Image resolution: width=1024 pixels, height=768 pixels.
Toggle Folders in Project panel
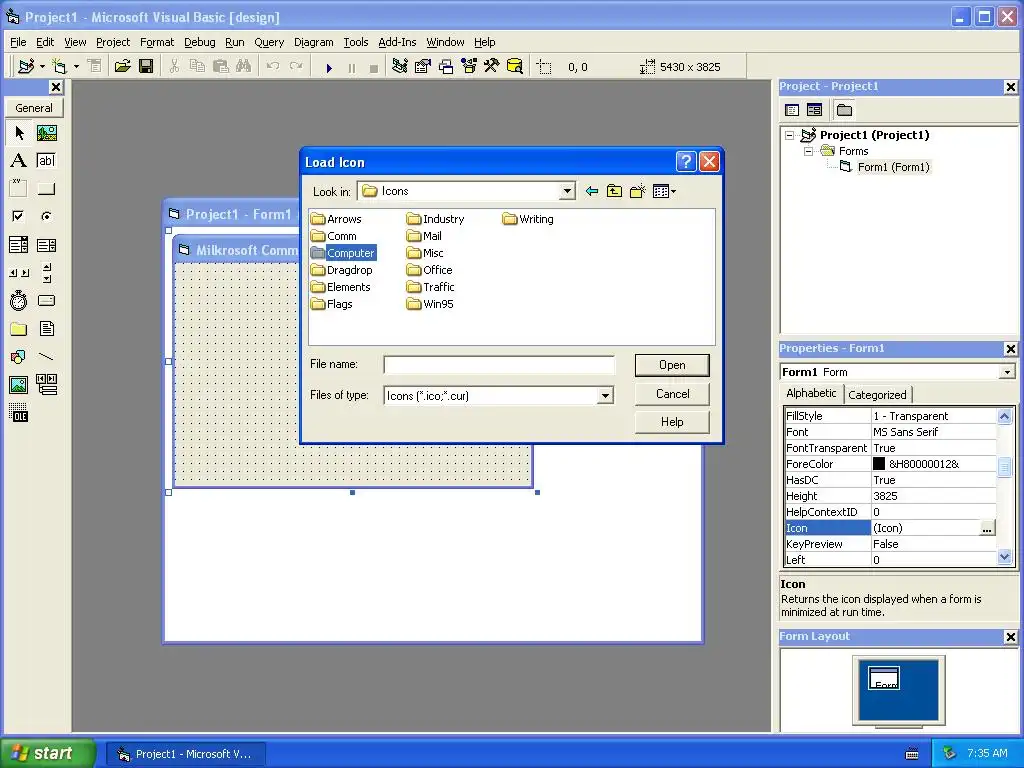[844, 110]
